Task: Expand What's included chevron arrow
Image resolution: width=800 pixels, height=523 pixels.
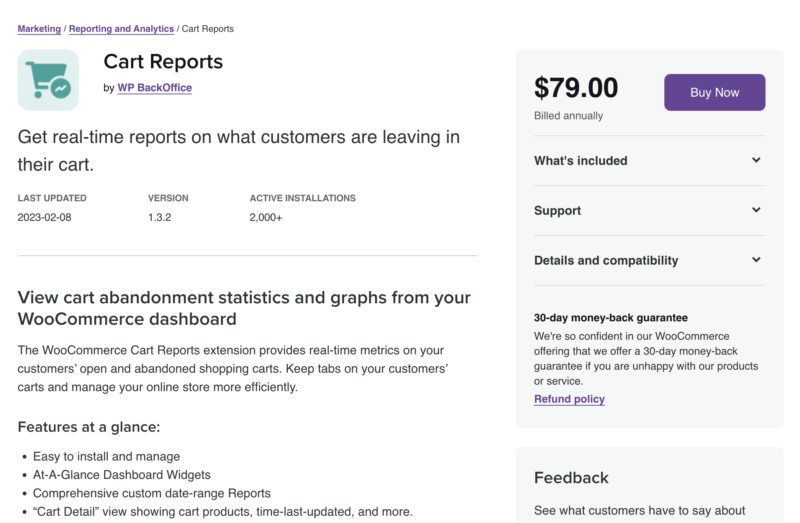Action: 756,160
